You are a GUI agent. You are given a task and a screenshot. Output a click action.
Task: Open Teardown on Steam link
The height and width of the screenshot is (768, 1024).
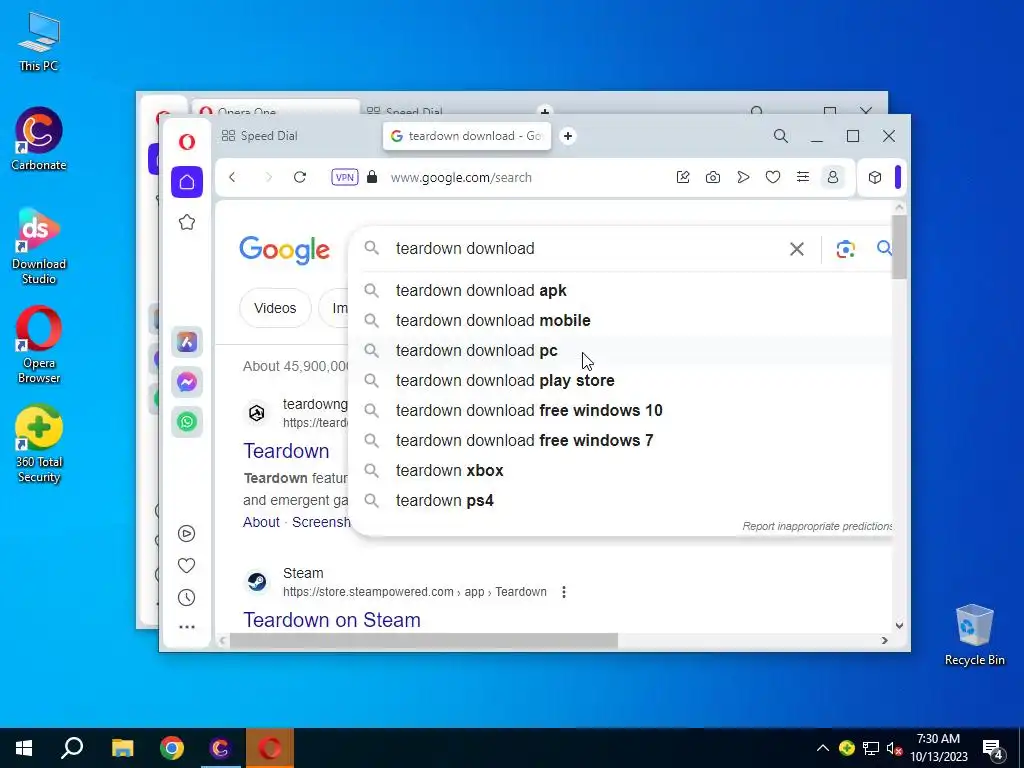click(x=332, y=620)
